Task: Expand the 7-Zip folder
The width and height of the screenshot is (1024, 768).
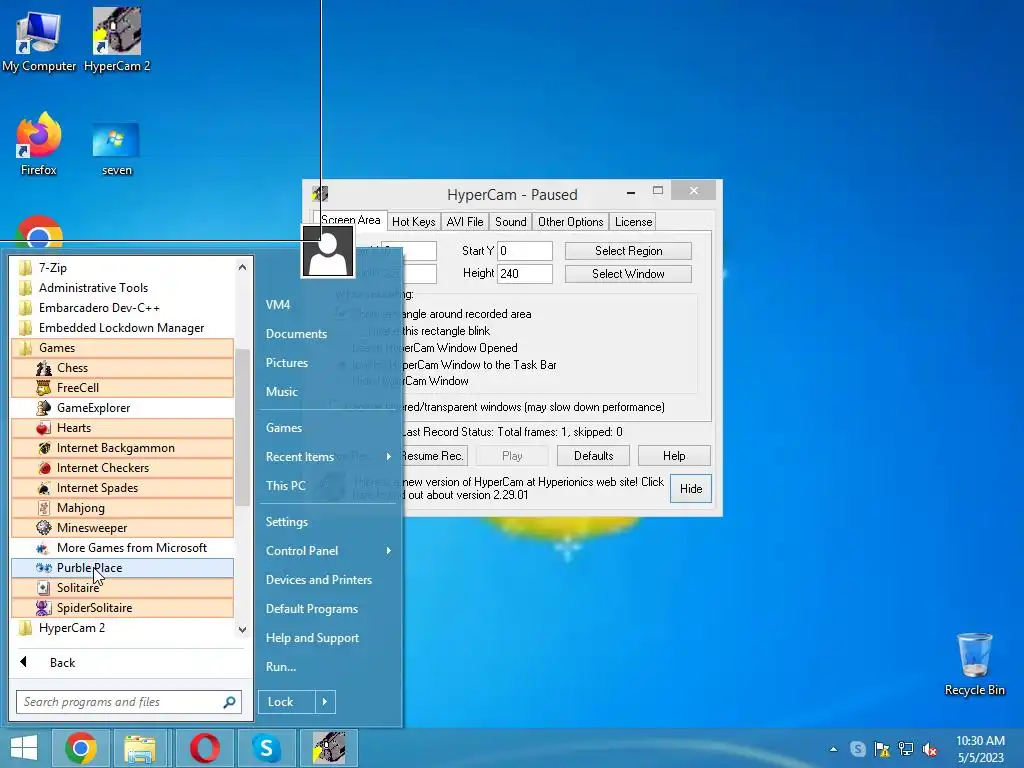Action: point(122,268)
